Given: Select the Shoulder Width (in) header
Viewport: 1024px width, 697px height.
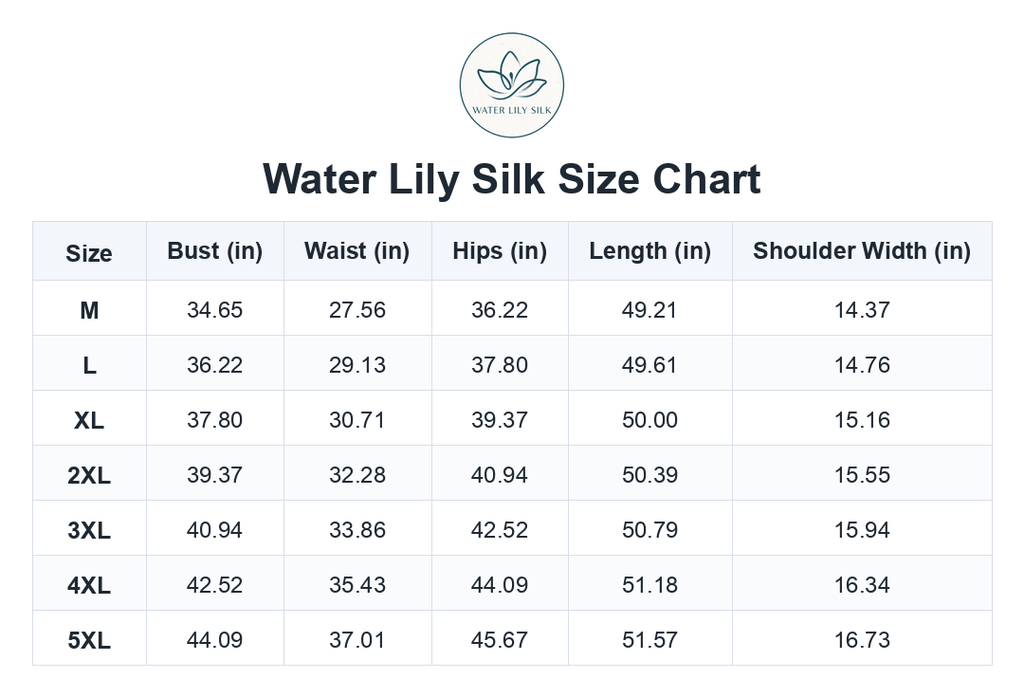Looking at the screenshot, I should pyautogui.click(x=862, y=251).
